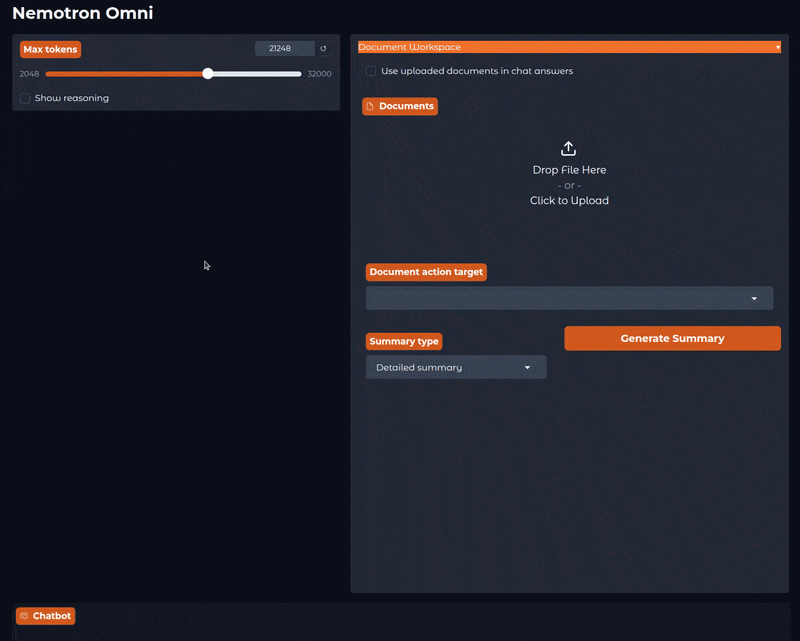Check Use uploaded documents in chat answers
Screen dimensions: 800x641
pos(371,71)
